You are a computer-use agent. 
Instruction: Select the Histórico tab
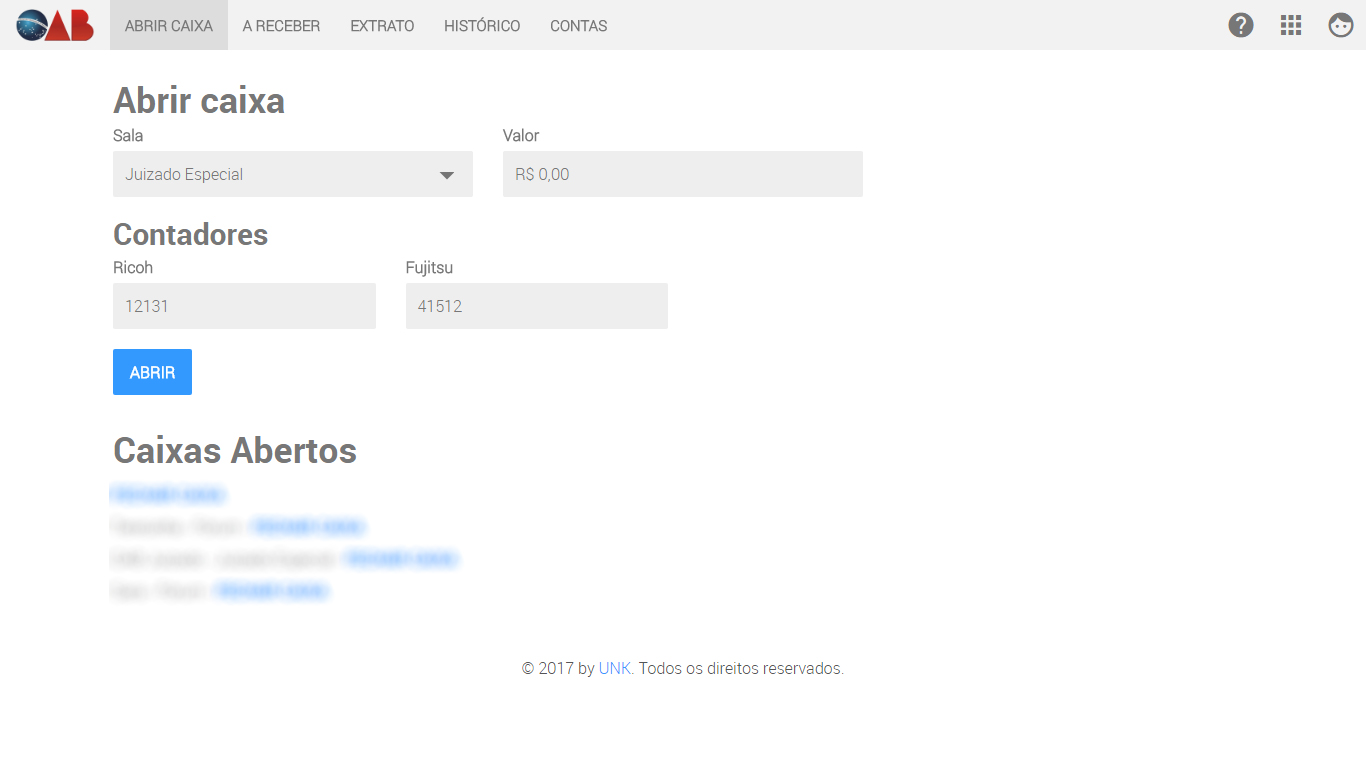[x=482, y=26]
